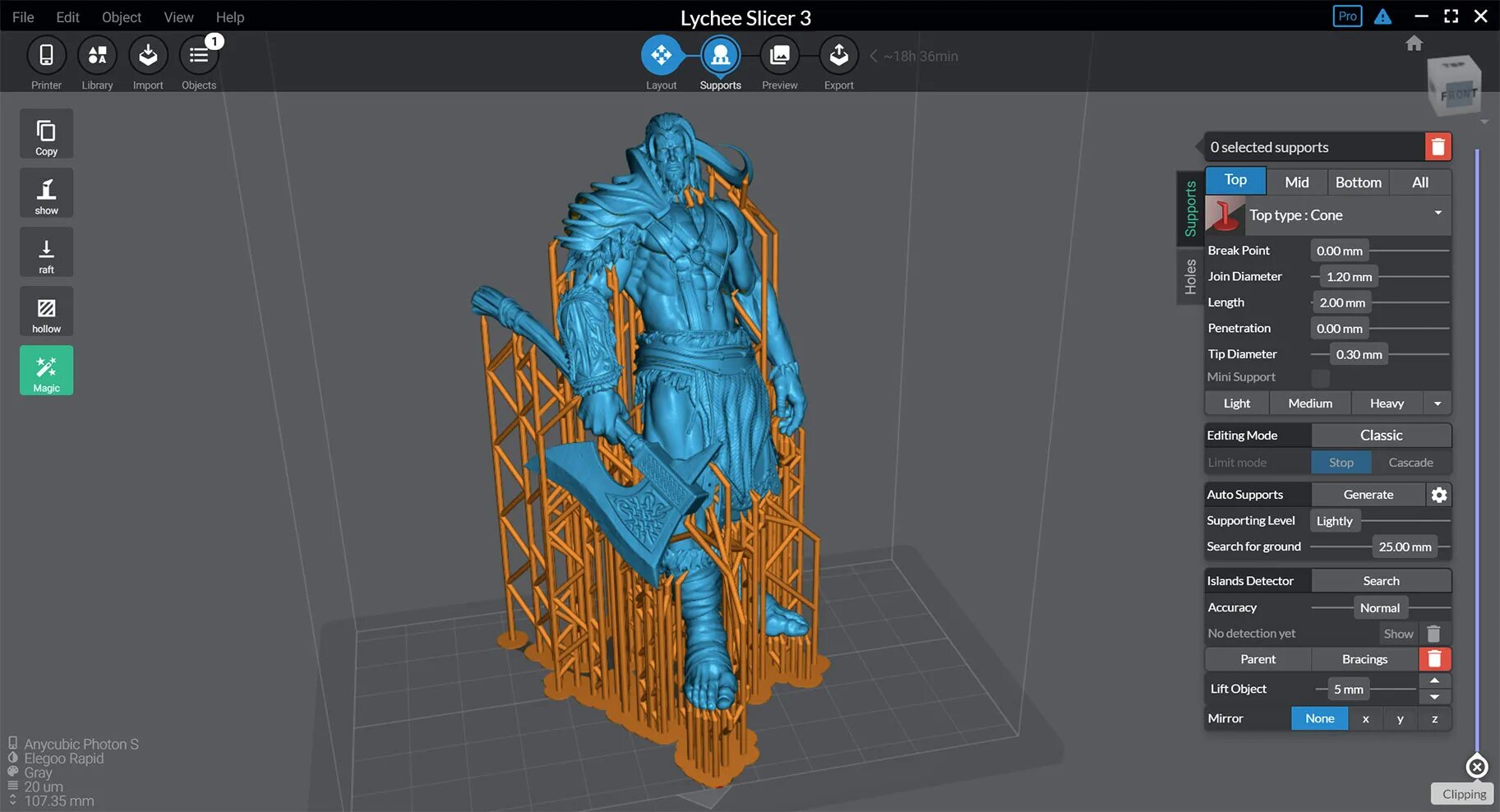Switch to the Bottom support tab
The height and width of the screenshot is (812, 1500).
tap(1358, 182)
